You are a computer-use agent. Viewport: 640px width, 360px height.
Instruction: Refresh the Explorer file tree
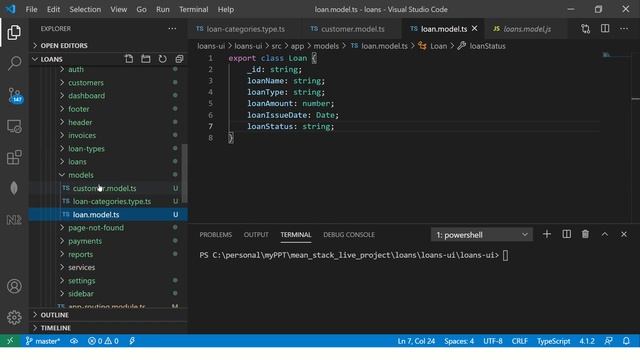coord(162,59)
